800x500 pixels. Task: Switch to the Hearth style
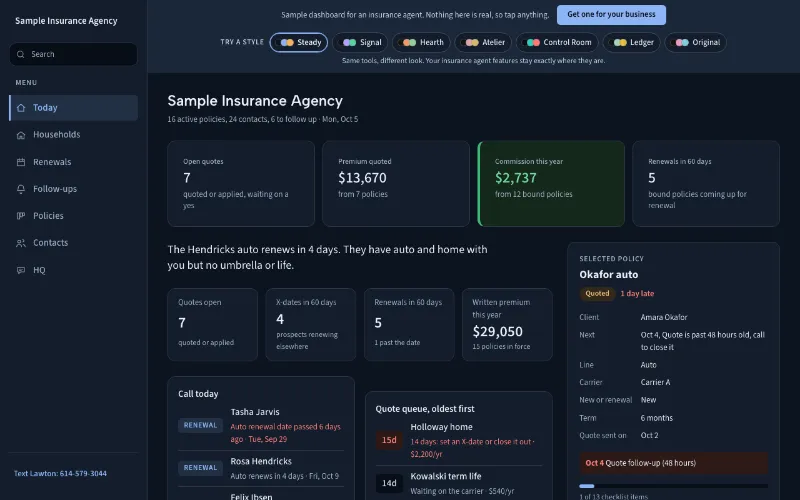point(421,42)
